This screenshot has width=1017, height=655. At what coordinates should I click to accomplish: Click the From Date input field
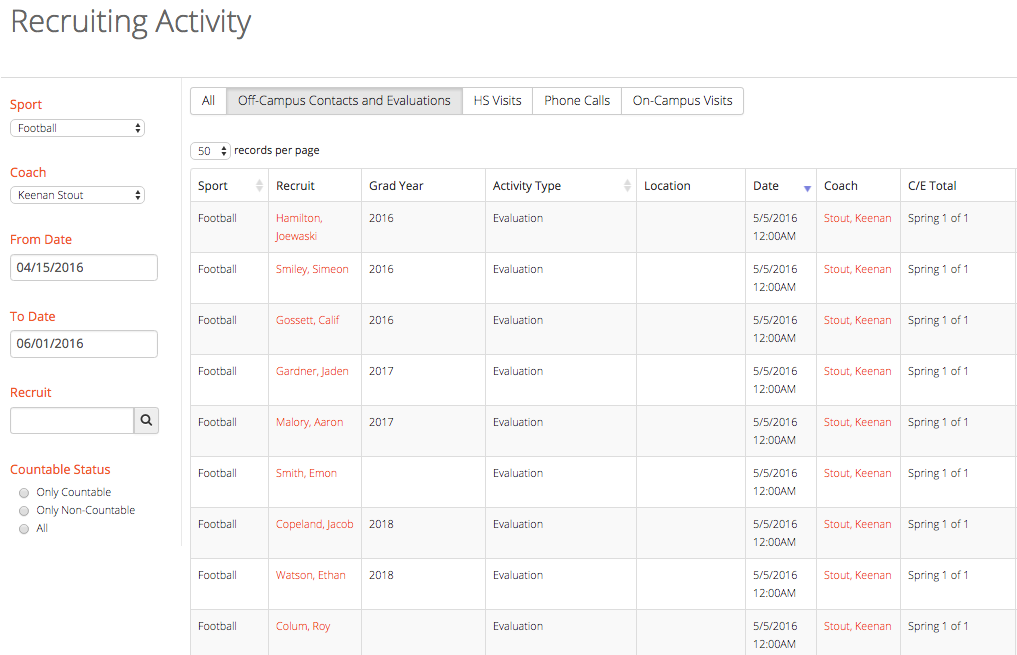click(84, 267)
